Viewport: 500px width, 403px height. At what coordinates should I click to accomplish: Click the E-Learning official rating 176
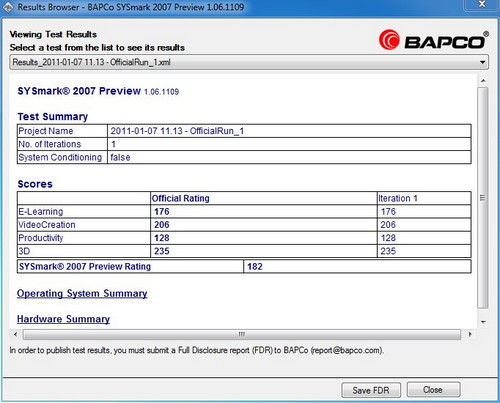[x=162, y=212]
